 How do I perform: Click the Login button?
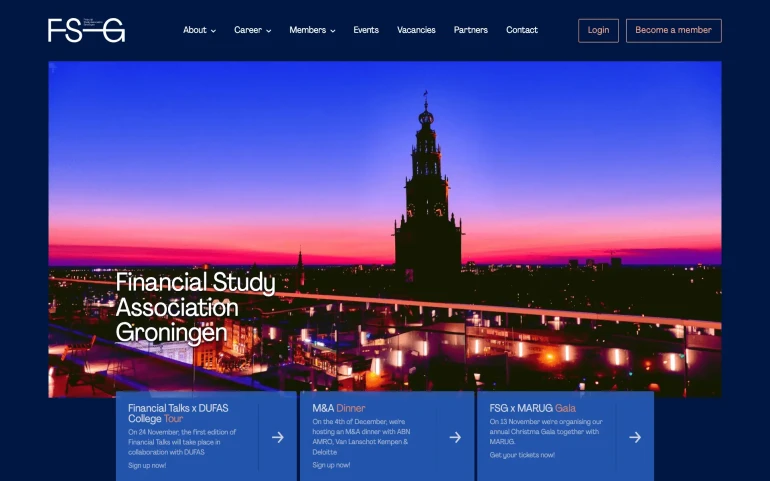click(x=598, y=30)
